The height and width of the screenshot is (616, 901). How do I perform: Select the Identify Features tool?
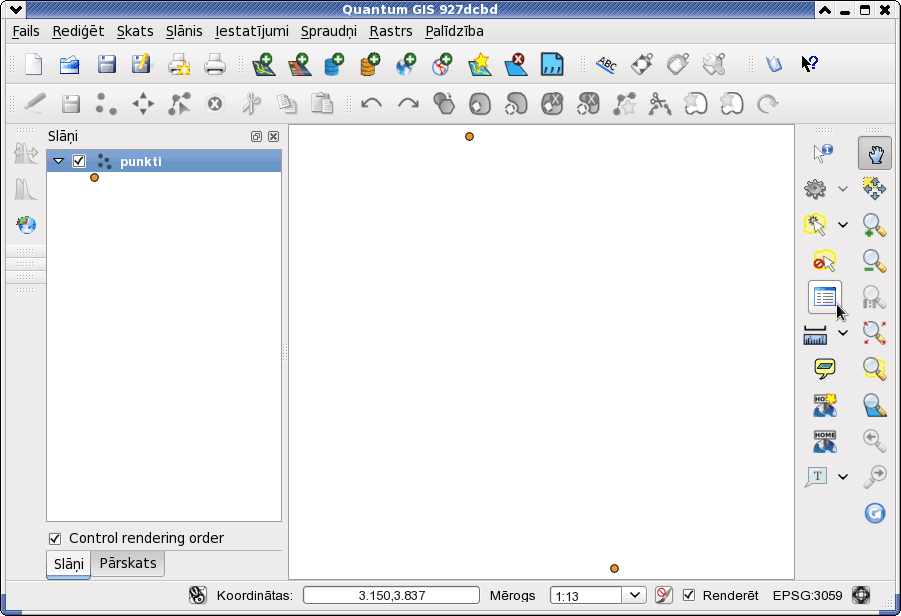823,153
